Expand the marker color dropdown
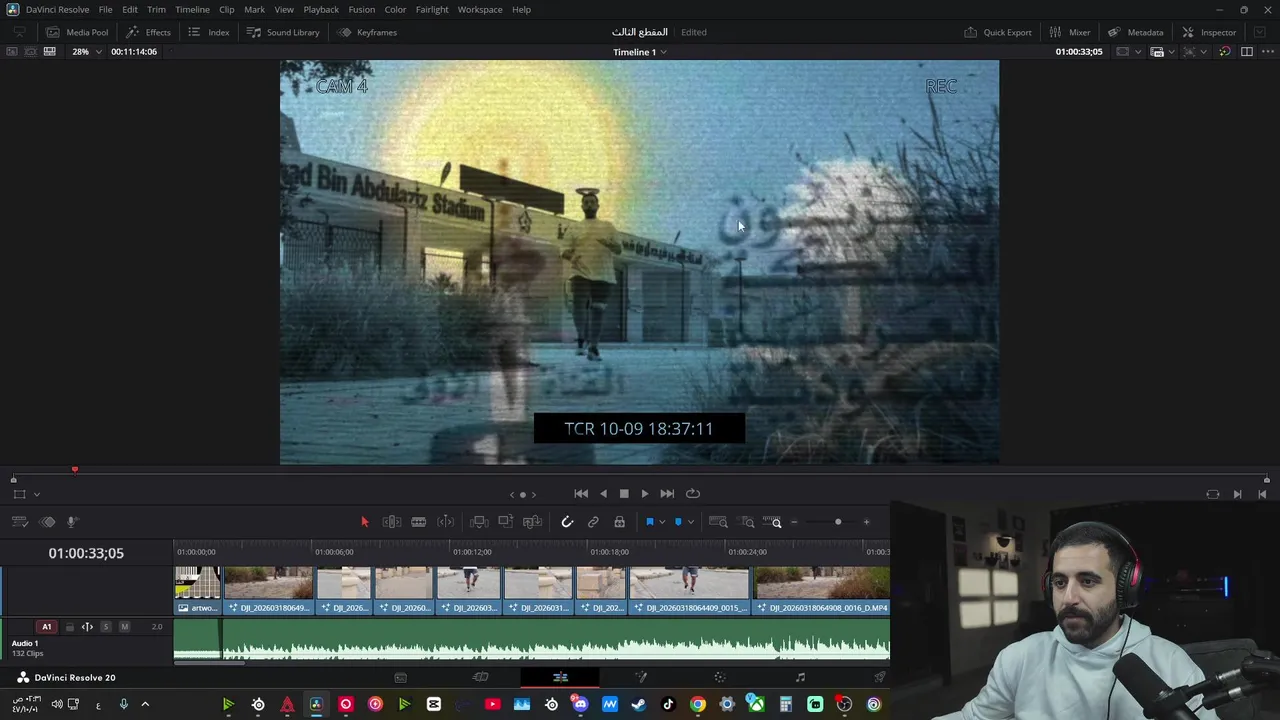 [x=690, y=522]
